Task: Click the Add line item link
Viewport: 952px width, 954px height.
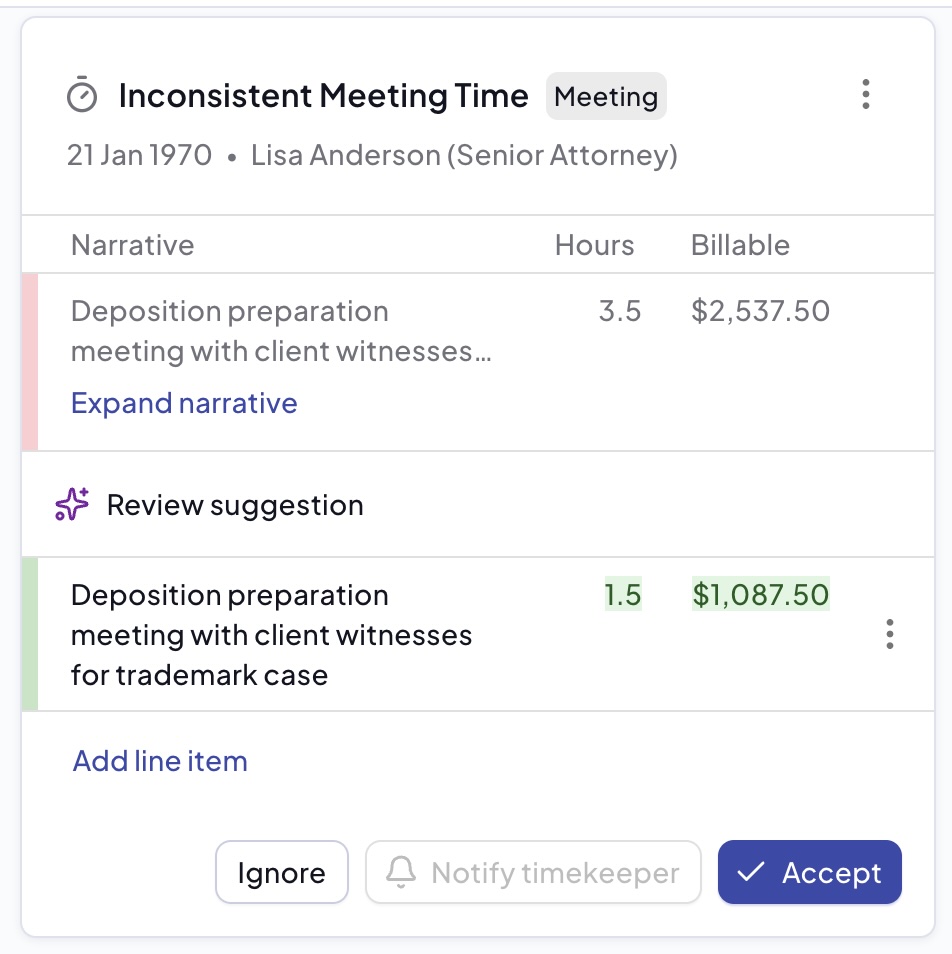Action: pos(160,761)
